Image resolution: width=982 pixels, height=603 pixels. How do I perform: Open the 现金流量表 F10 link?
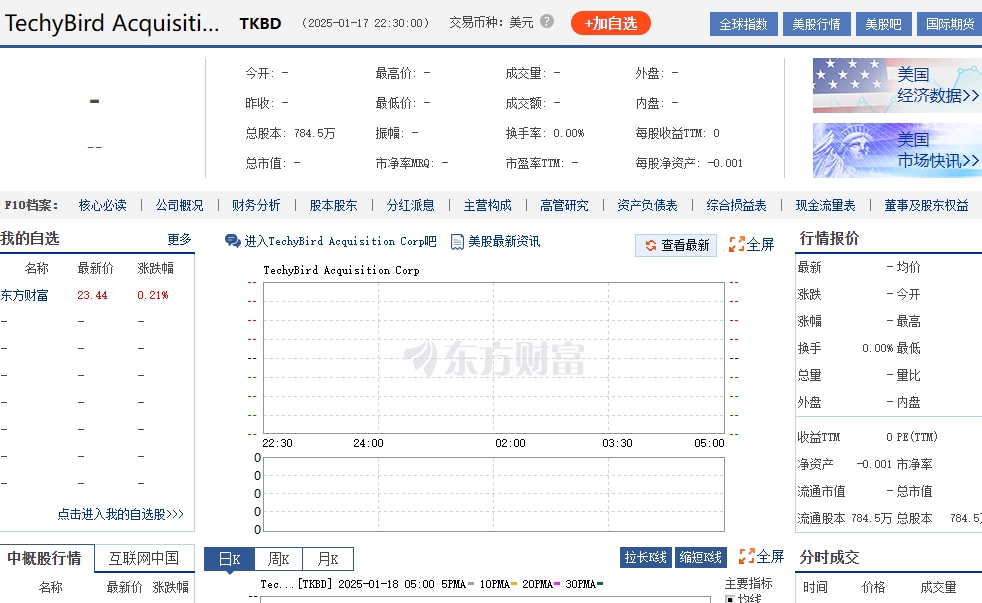tap(825, 205)
